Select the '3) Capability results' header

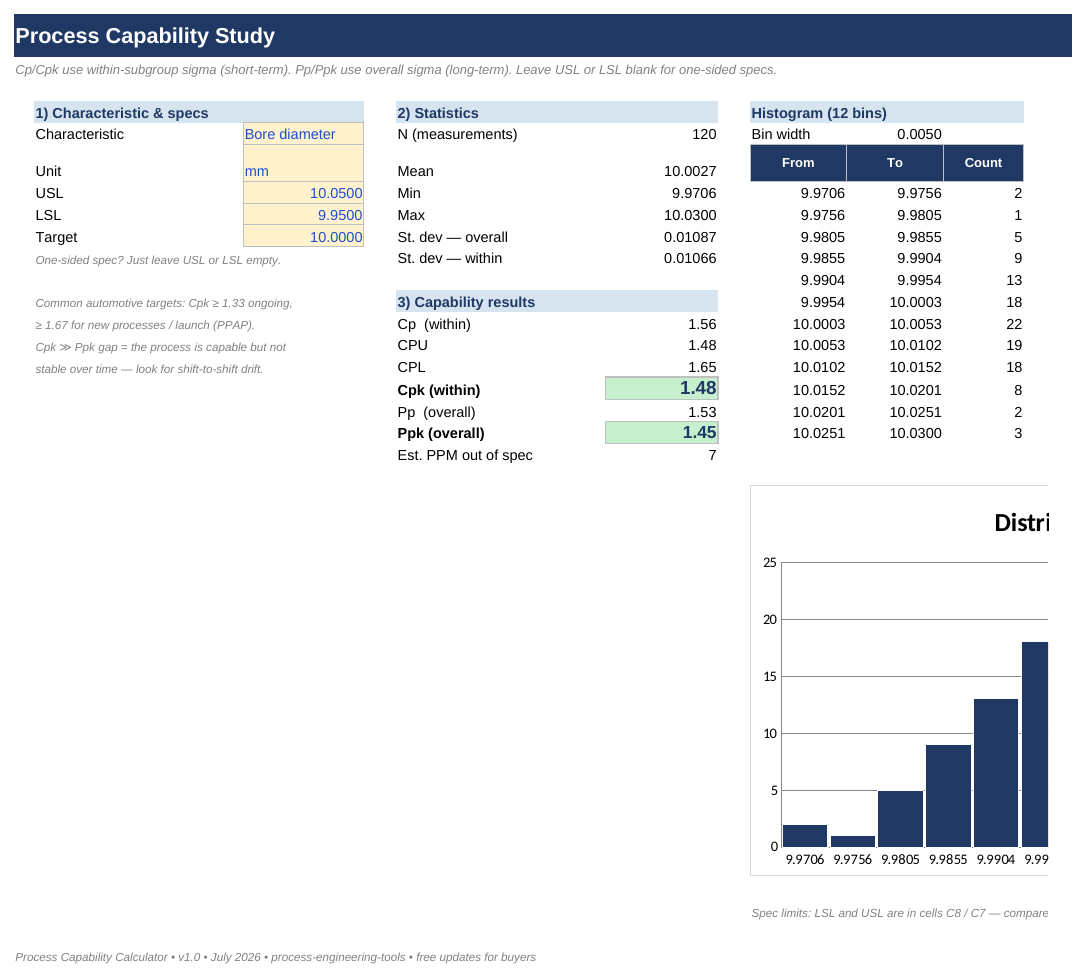(x=557, y=302)
